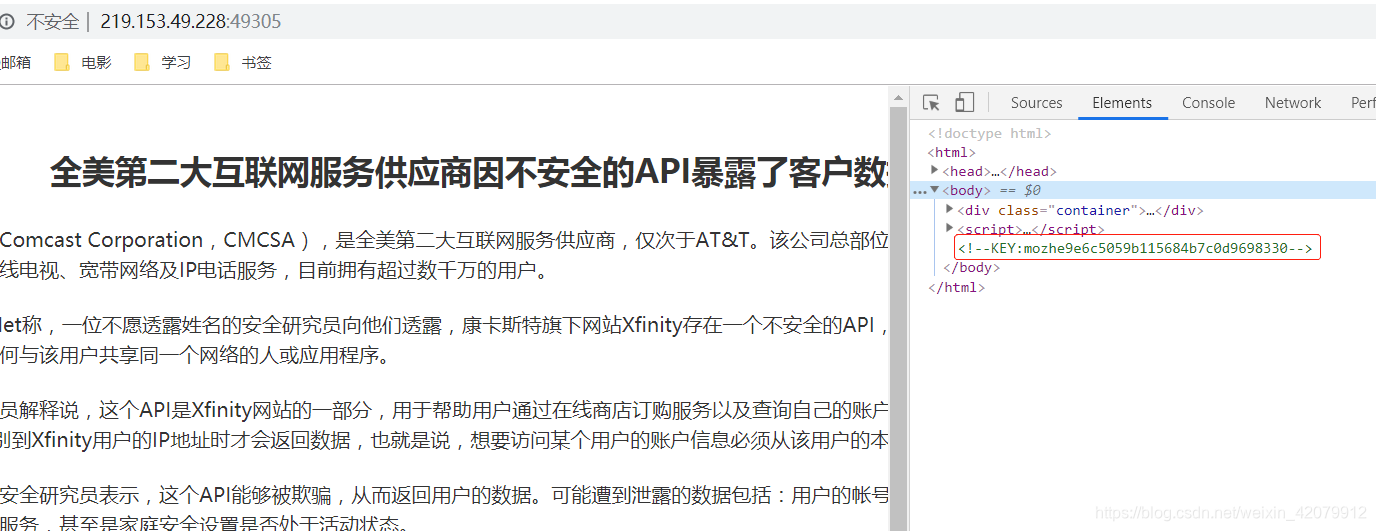Click the paragraph starting 员解释说
Viewport: 1376px width, 531px height.
[x=444, y=425]
